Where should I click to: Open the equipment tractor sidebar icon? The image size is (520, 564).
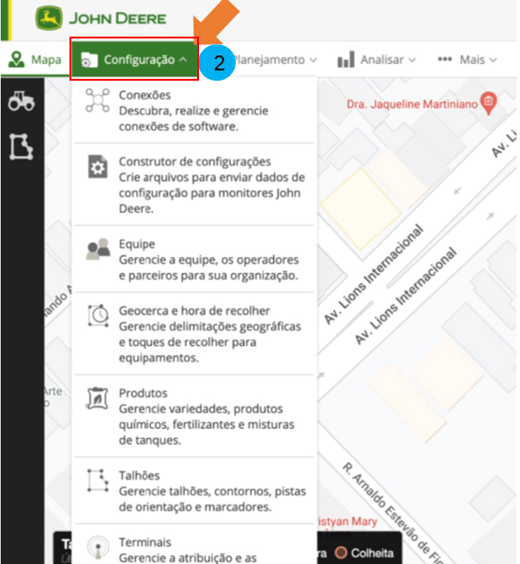[x=22, y=101]
